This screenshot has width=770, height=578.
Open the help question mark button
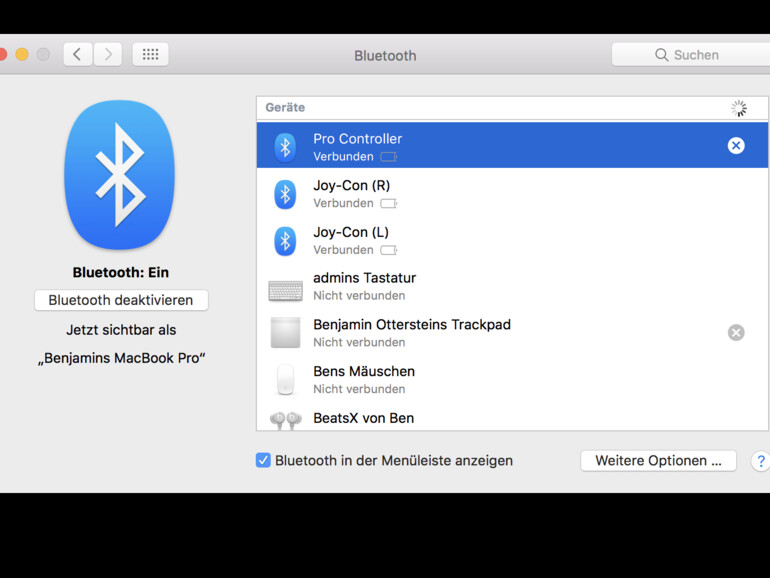click(761, 461)
